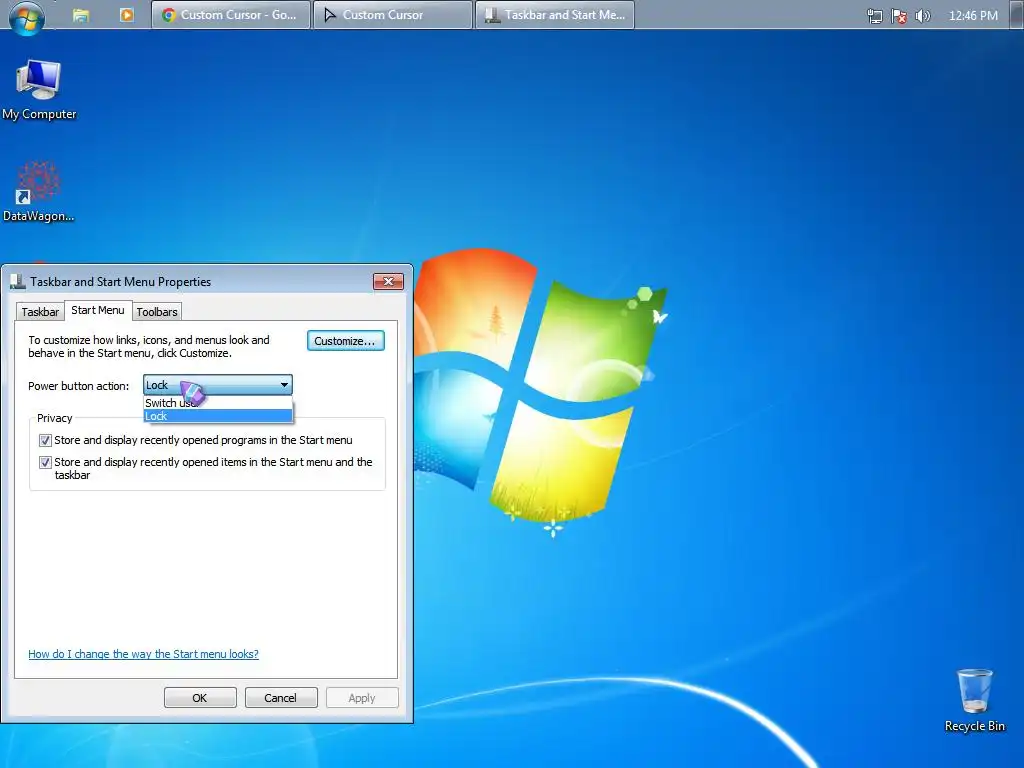Screen dimensions: 1024x768
Task: Open Action Center flag icon
Action: [x=899, y=16]
